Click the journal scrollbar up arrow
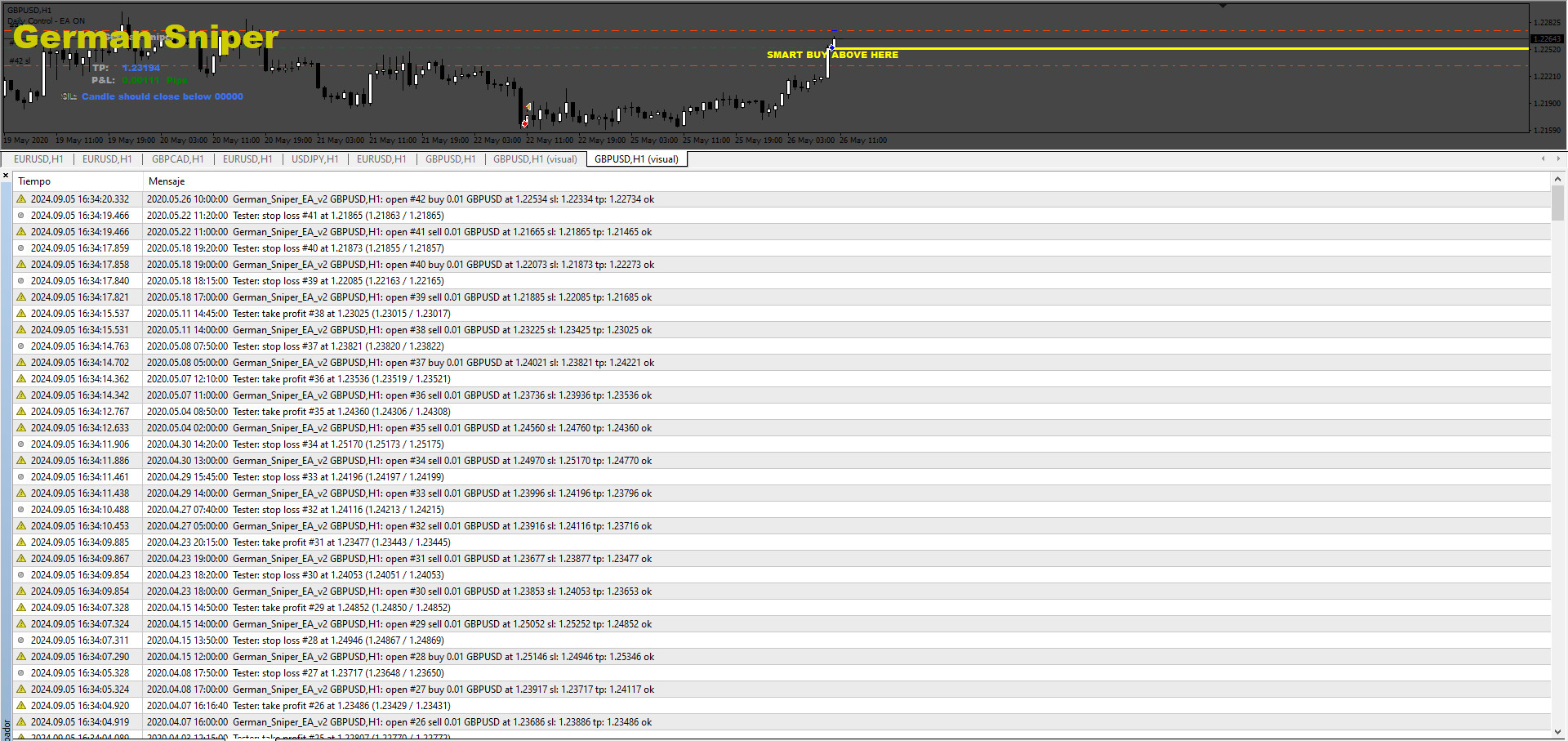The image size is (1568, 741). (x=1557, y=179)
